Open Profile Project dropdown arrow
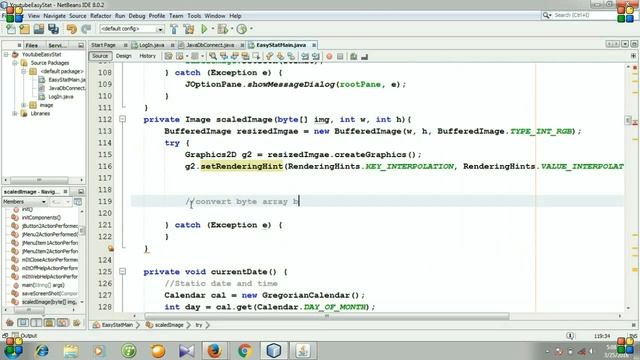This screenshot has height=360, width=640. [x=251, y=29]
